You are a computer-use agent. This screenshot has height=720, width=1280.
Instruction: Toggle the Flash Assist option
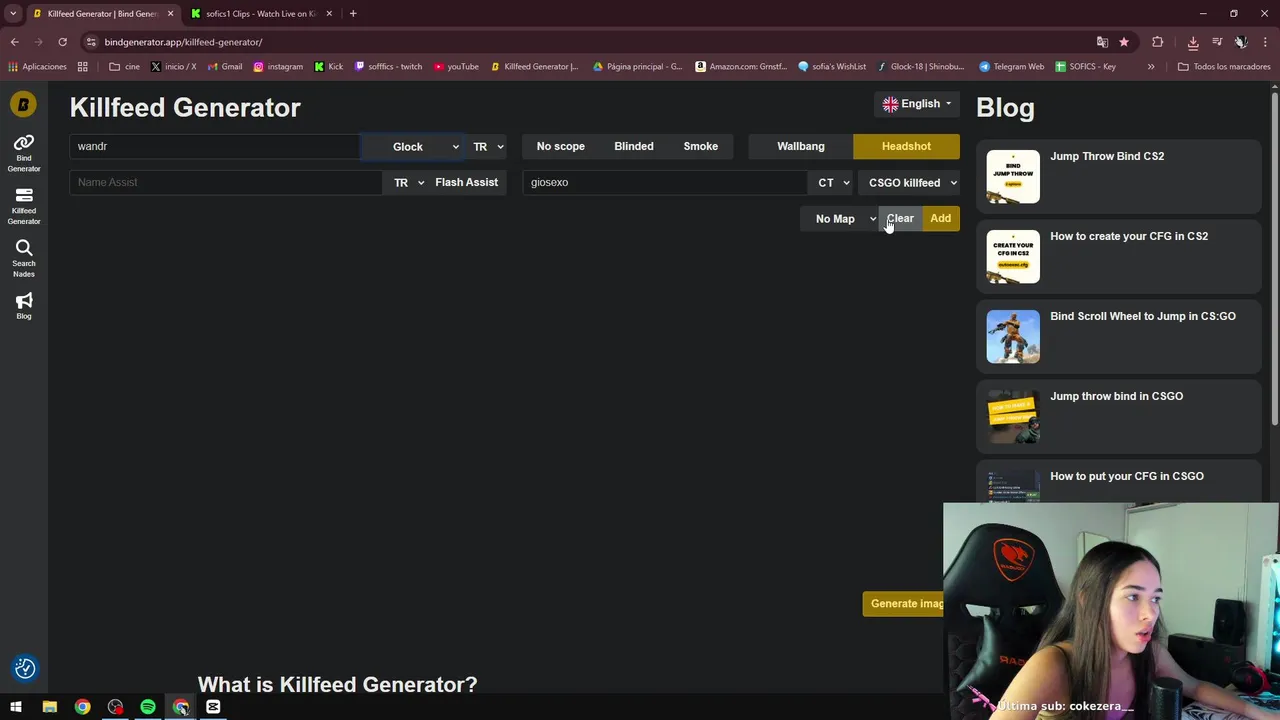[466, 182]
